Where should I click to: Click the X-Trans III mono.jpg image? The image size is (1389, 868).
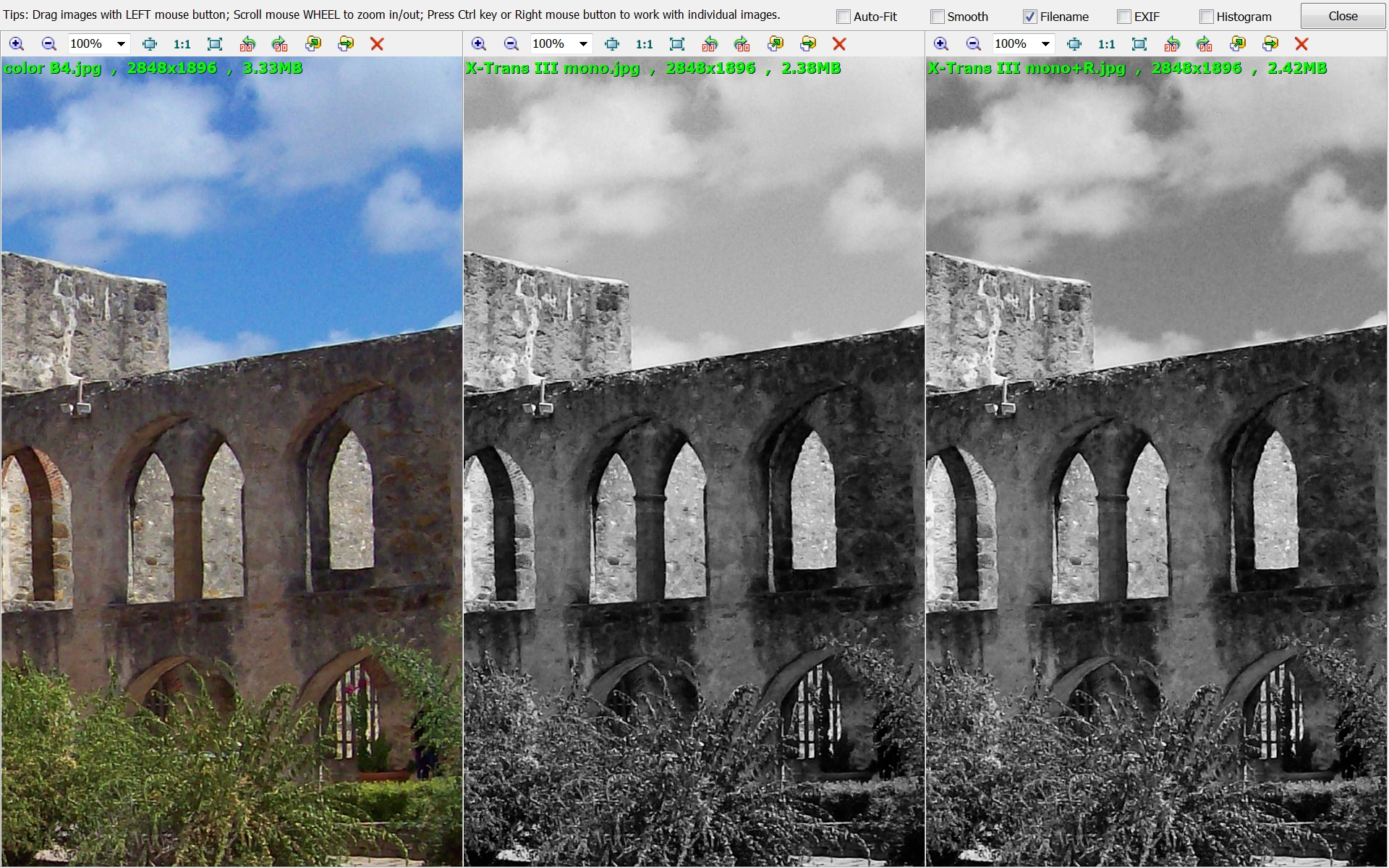coord(693,463)
